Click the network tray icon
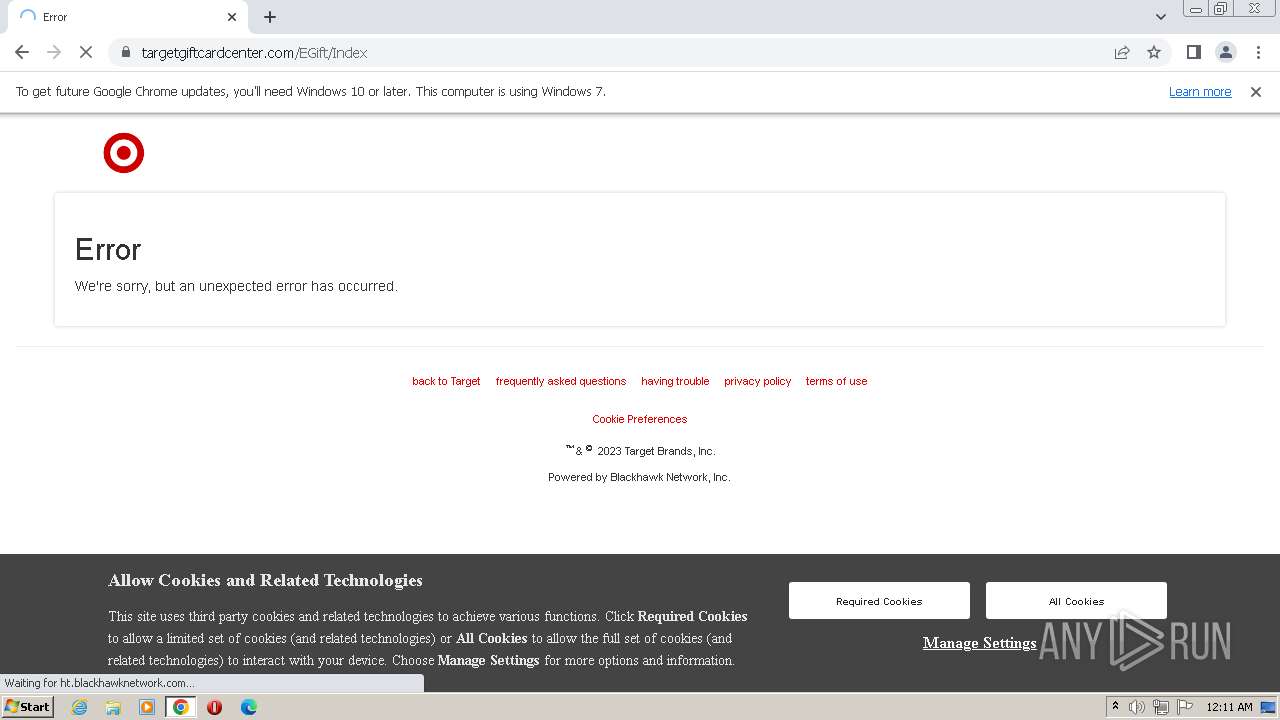1280x720 pixels. tap(1160, 707)
